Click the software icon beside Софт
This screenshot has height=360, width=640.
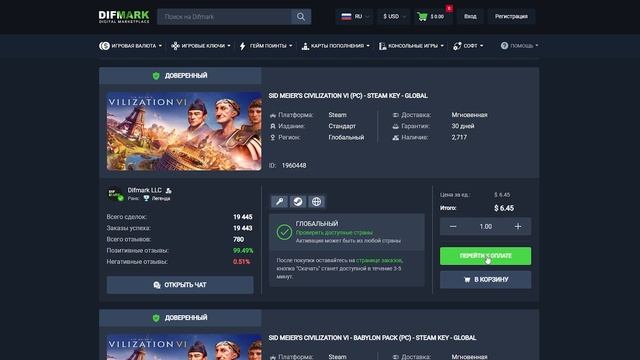[457, 46]
